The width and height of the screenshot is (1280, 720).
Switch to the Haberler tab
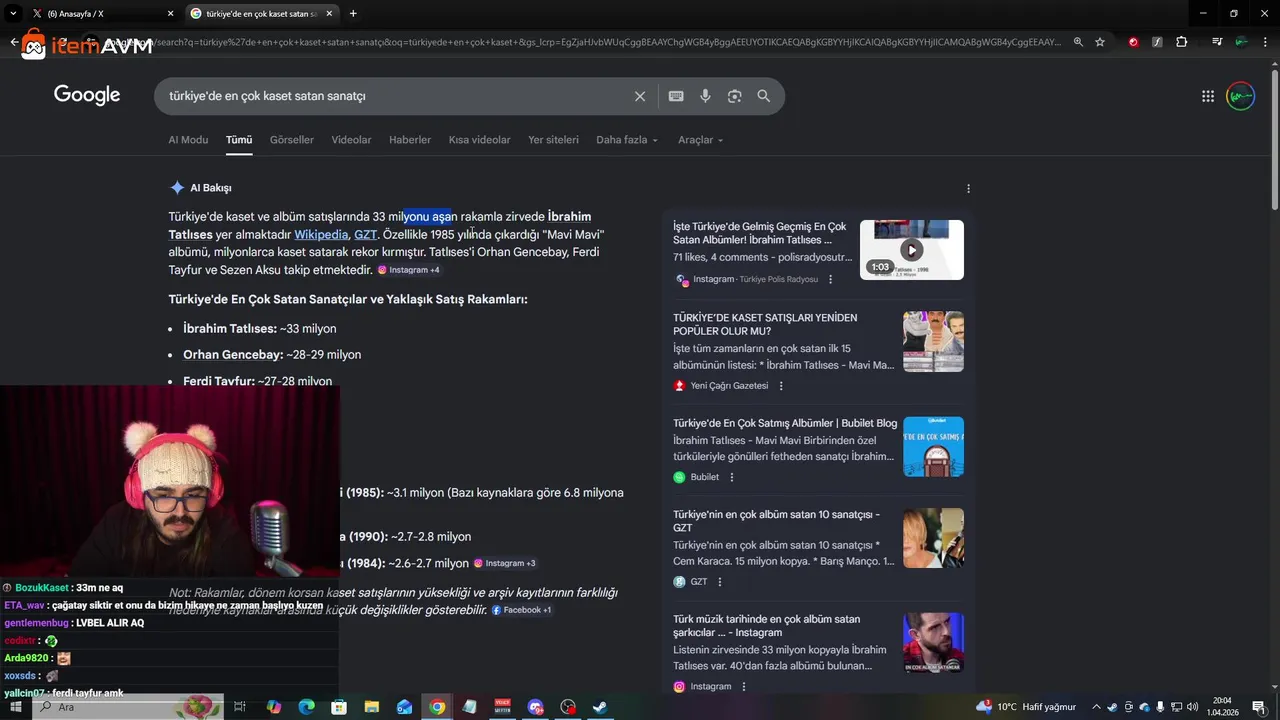click(410, 140)
